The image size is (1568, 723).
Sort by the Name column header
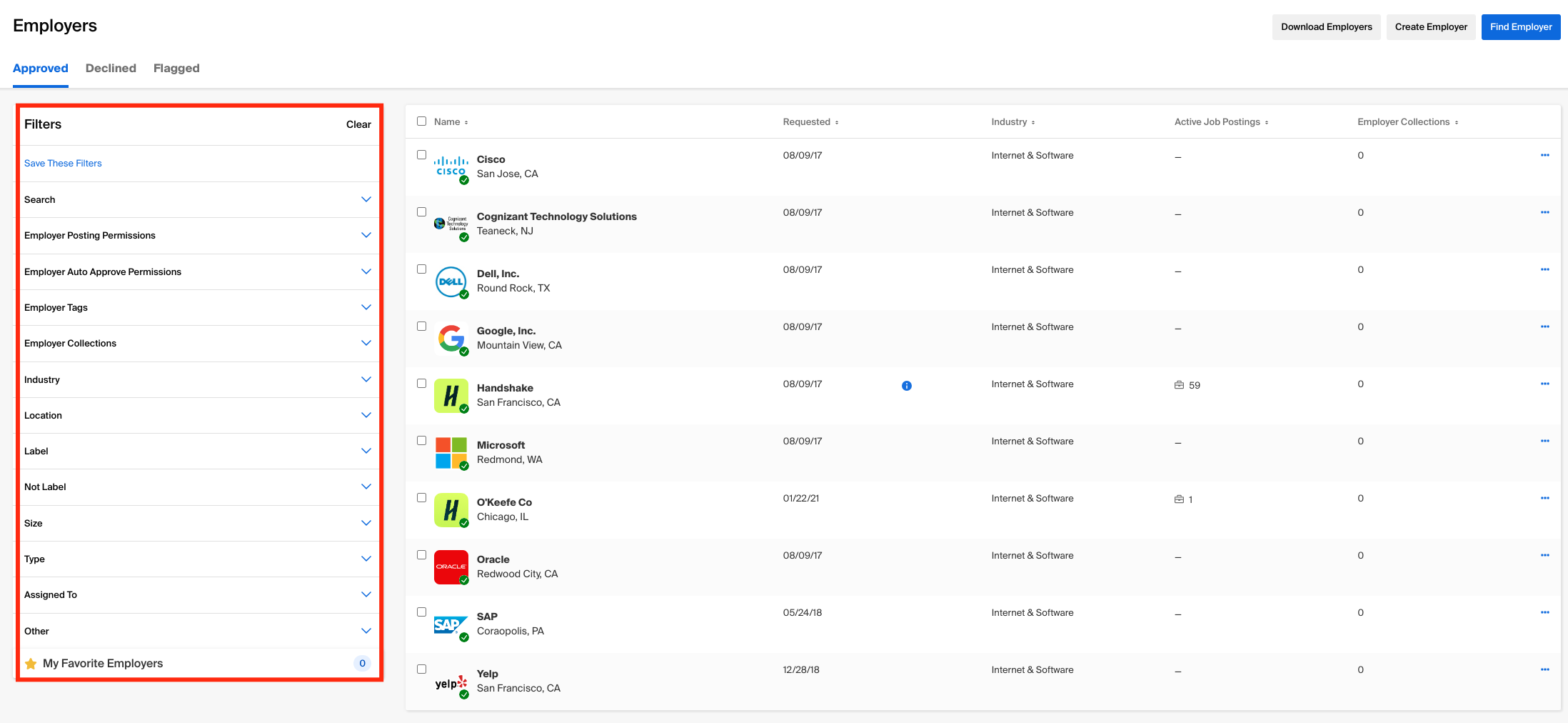(451, 122)
